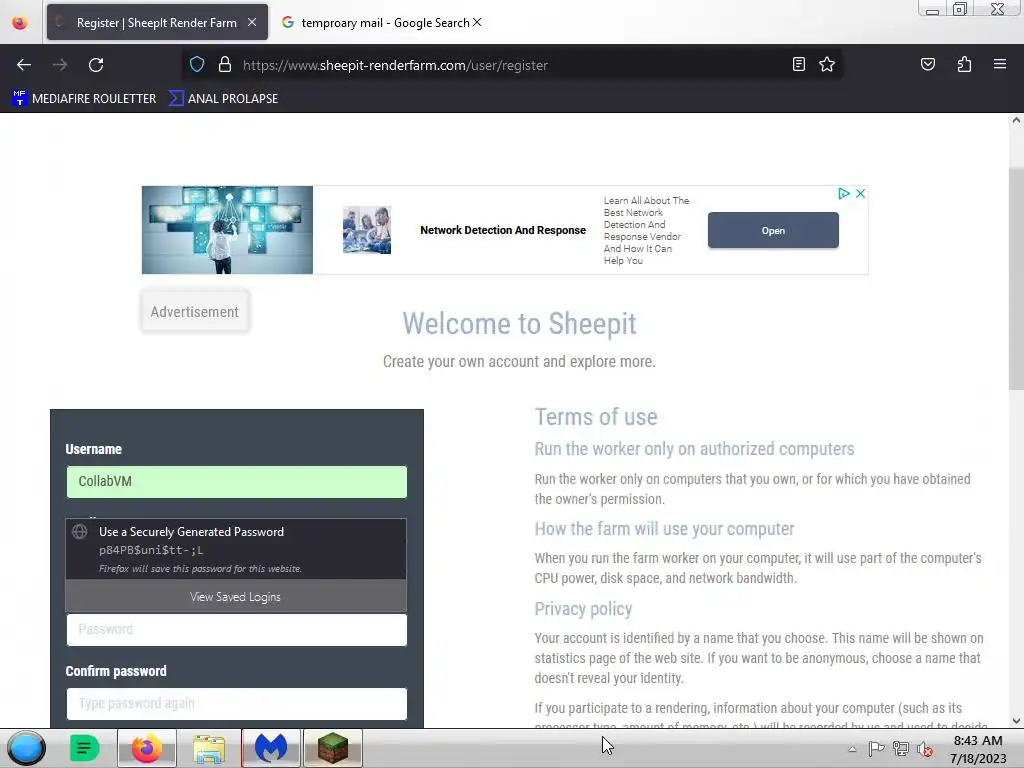
Task: Open tracking protection shield info
Action: [x=197, y=65]
